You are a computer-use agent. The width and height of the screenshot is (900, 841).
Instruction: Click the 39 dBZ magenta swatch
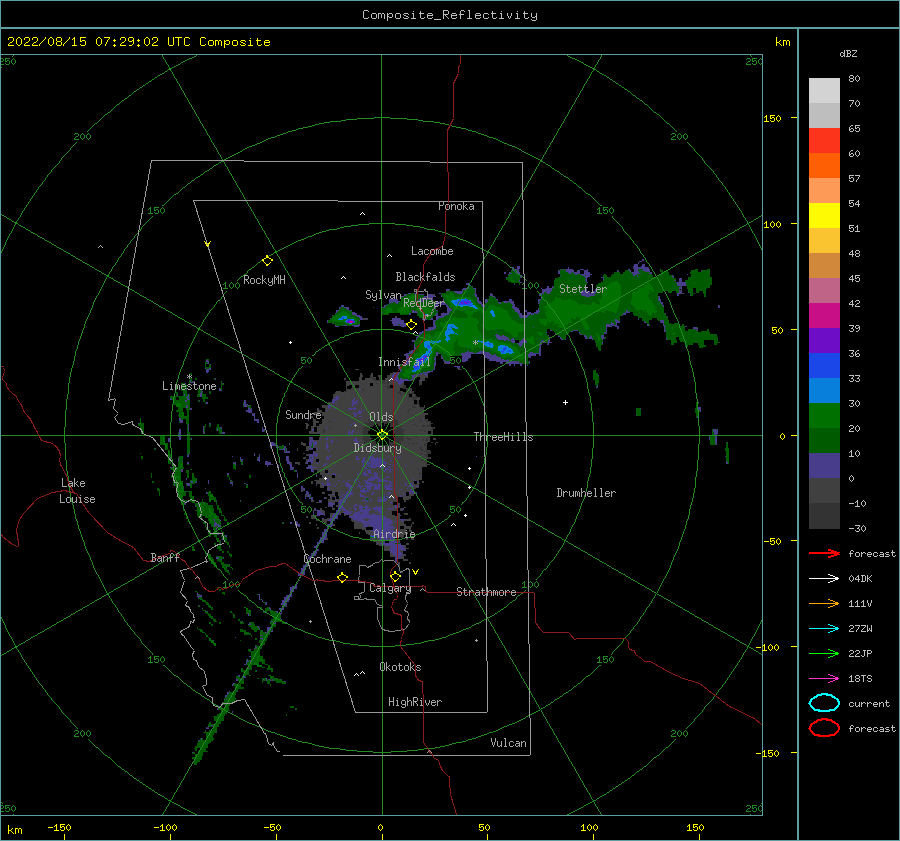(824, 315)
